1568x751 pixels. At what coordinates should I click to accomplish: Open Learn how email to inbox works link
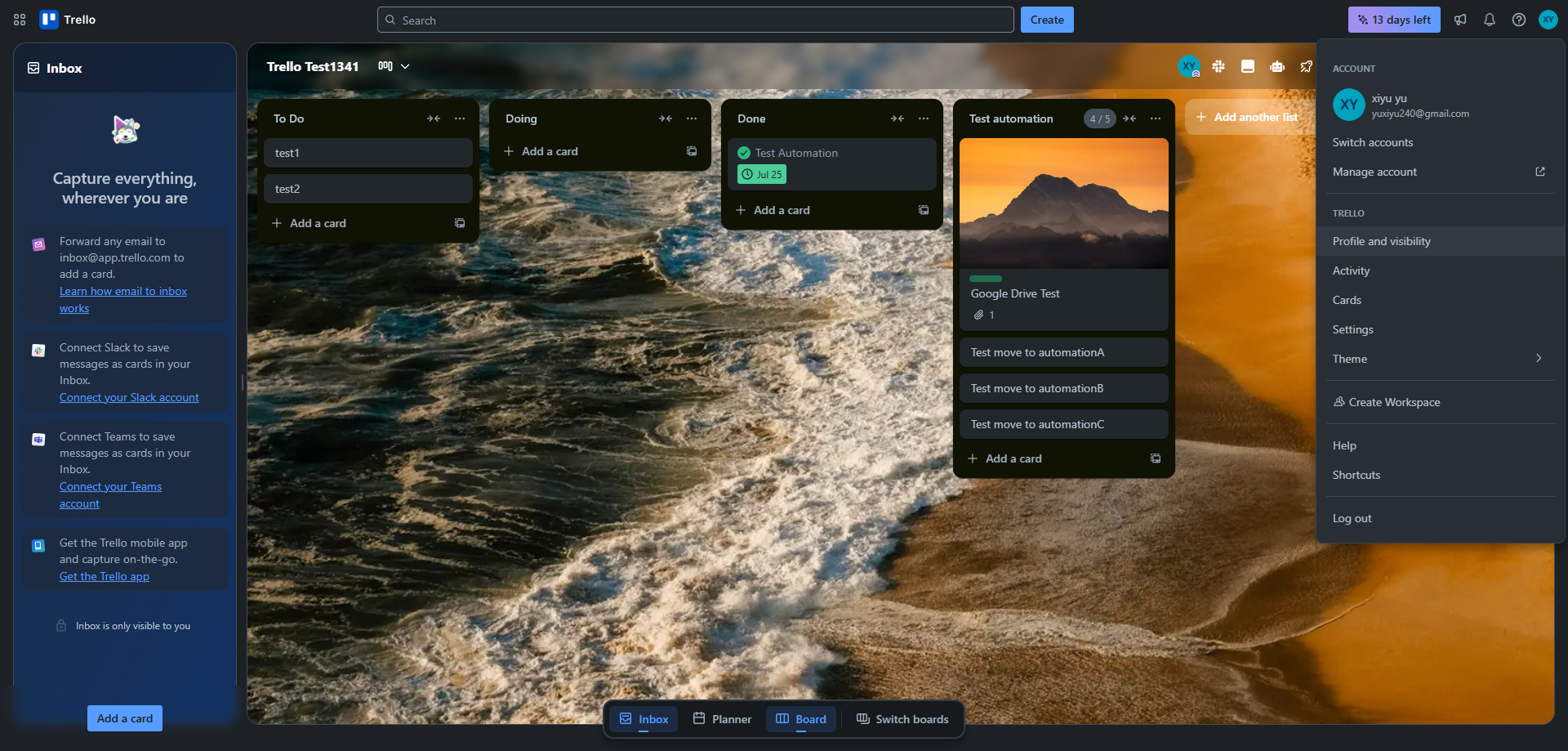[x=123, y=299]
